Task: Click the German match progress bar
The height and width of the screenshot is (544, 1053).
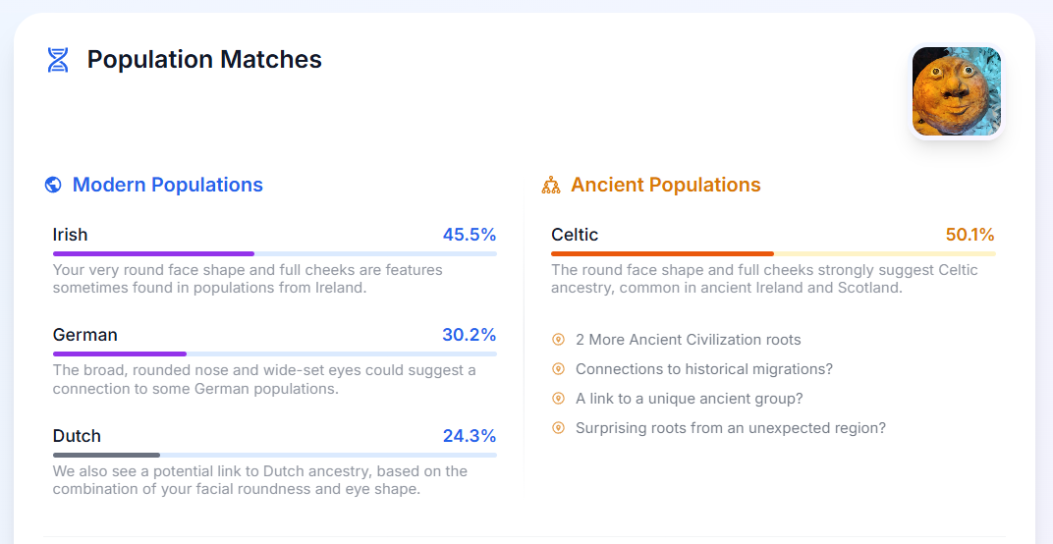Action: [274, 354]
